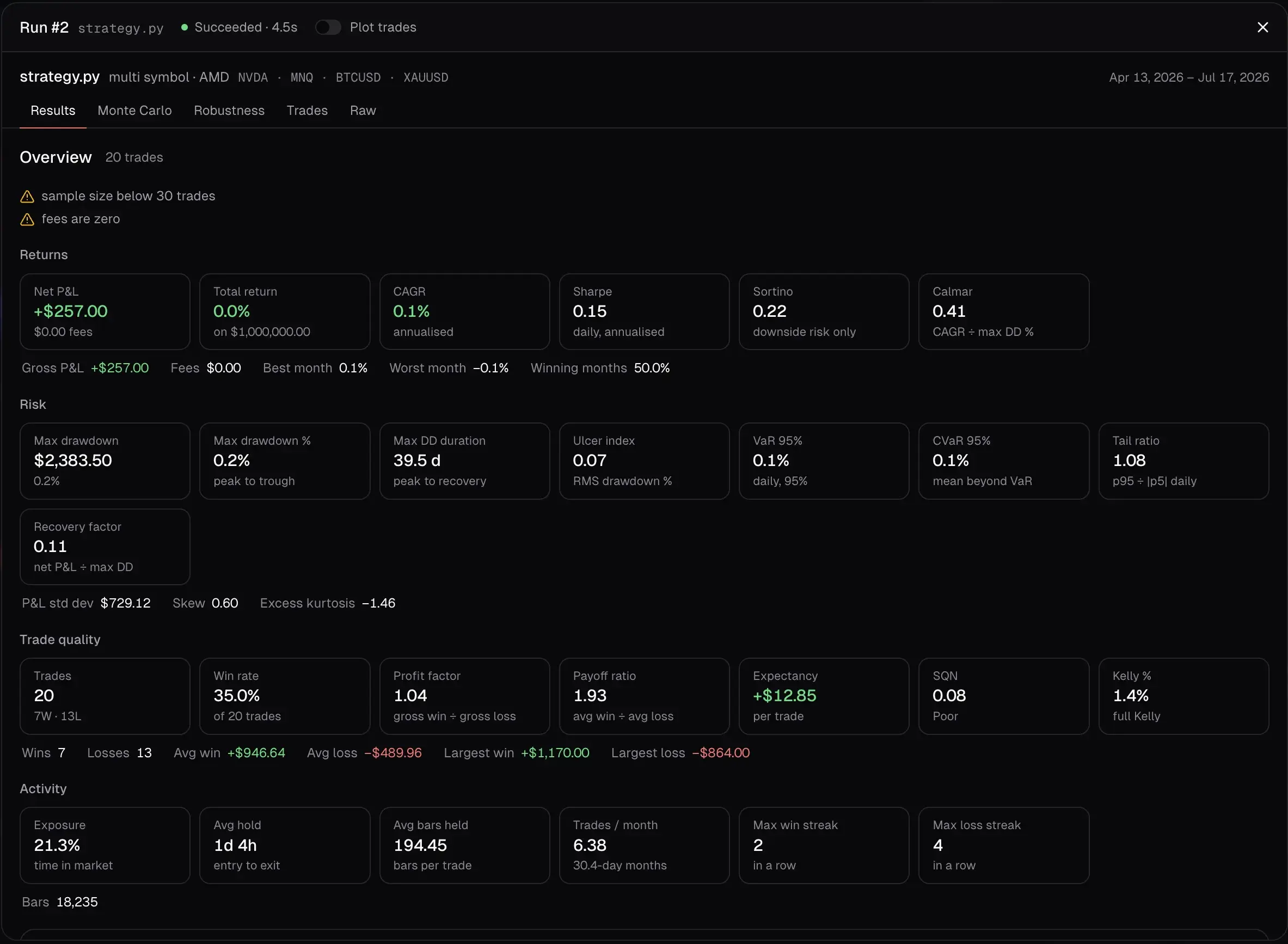The width and height of the screenshot is (1288, 944).
Task: Click the Skew 0.60 value
Action: pyautogui.click(x=225, y=603)
